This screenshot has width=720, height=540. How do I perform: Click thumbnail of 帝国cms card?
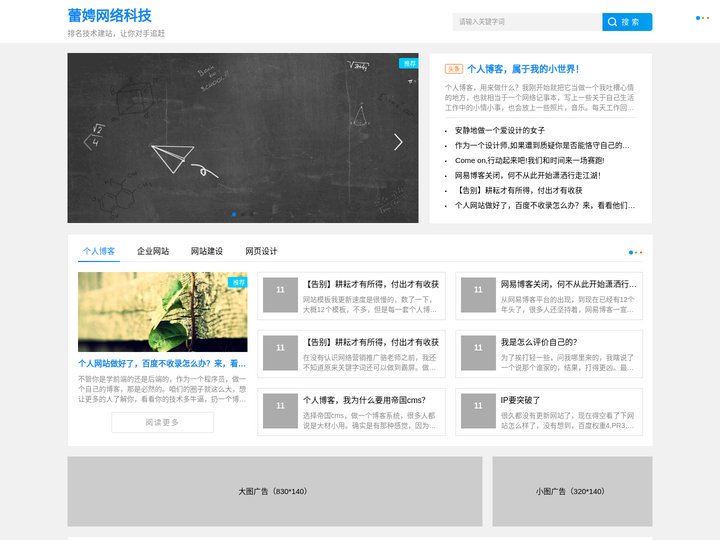click(x=280, y=411)
